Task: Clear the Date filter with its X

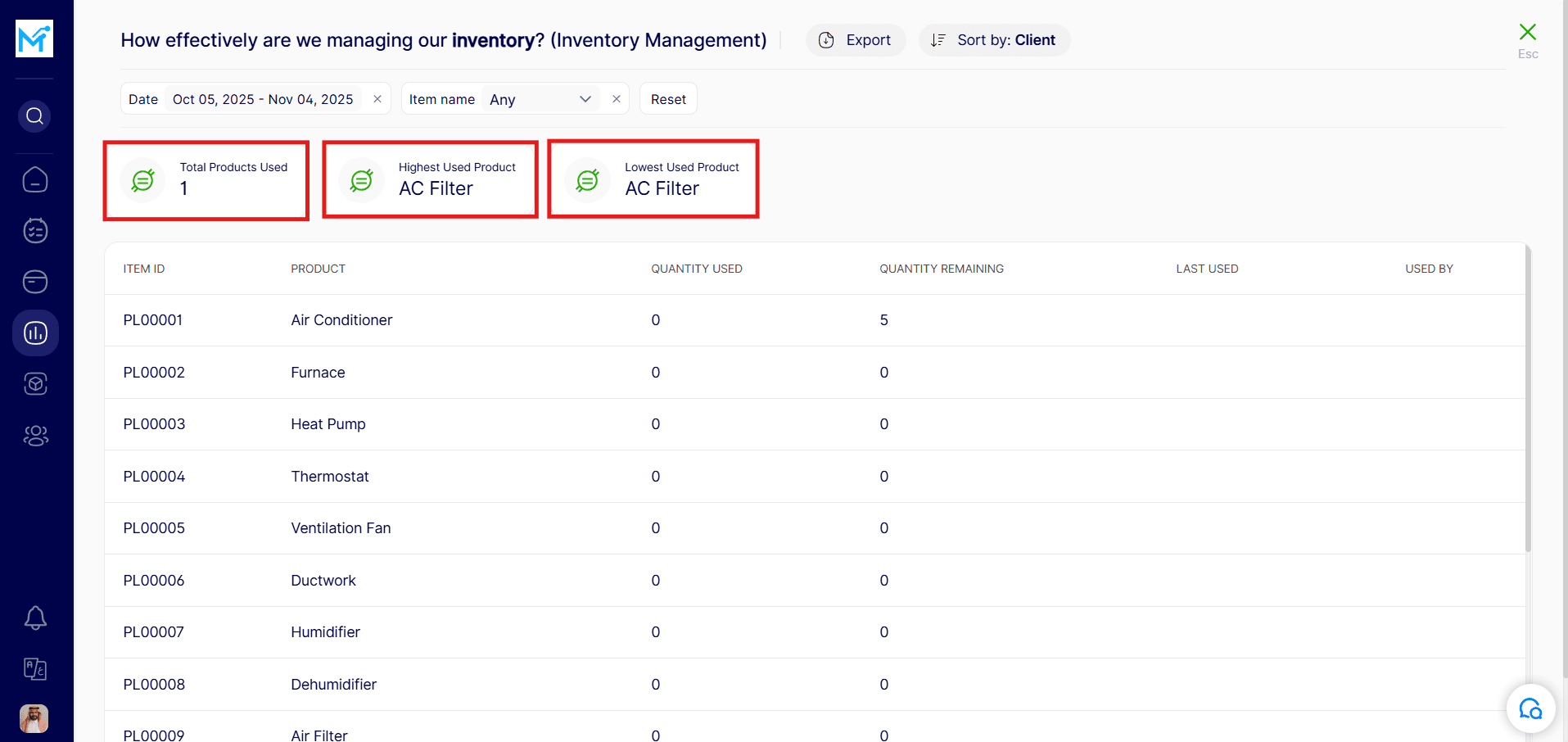Action: 377,99
